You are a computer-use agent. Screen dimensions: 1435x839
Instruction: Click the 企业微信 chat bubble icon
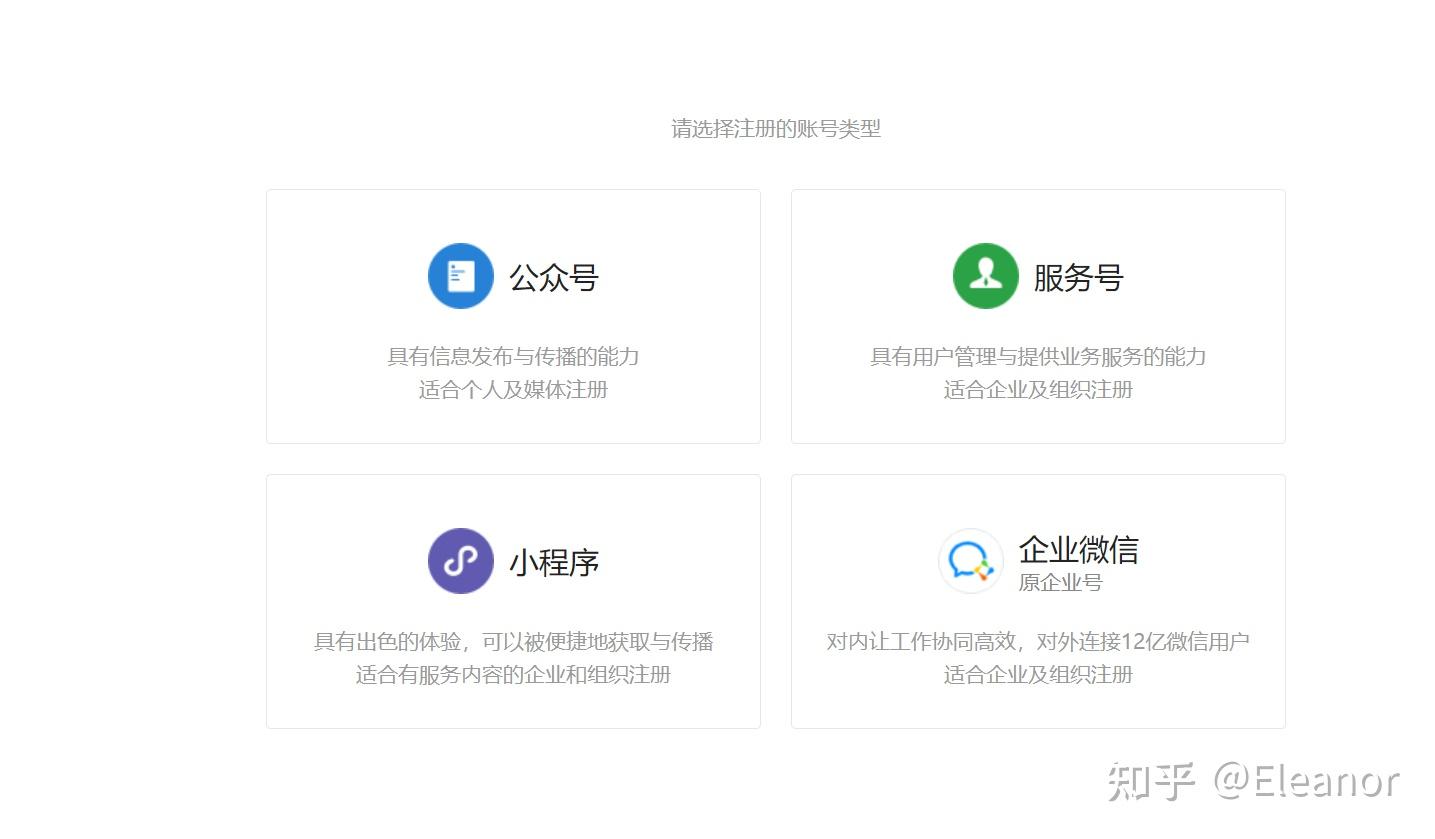[970, 561]
